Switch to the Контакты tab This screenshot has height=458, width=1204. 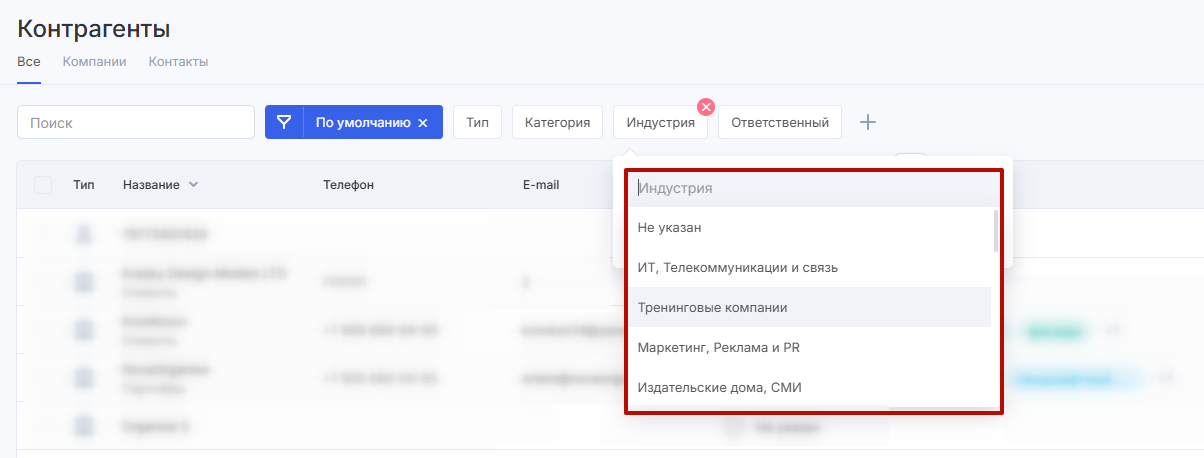[x=178, y=61]
